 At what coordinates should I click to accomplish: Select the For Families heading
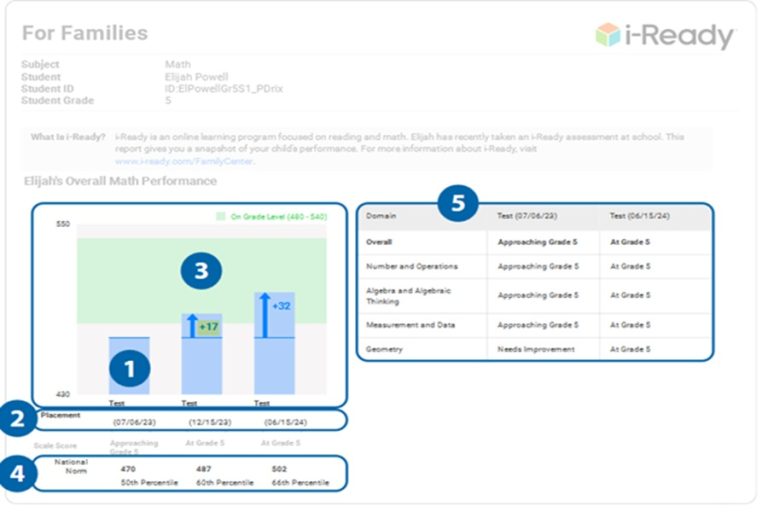coord(85,33)
